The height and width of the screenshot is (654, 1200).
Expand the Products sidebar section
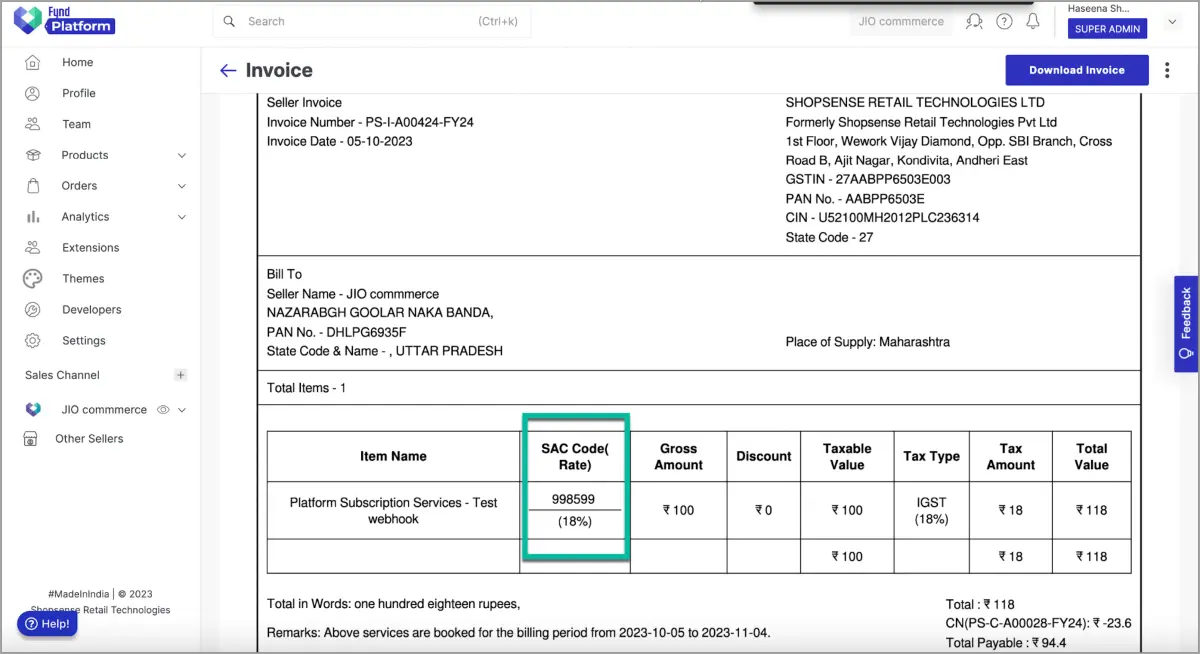(x=182, y=155)
